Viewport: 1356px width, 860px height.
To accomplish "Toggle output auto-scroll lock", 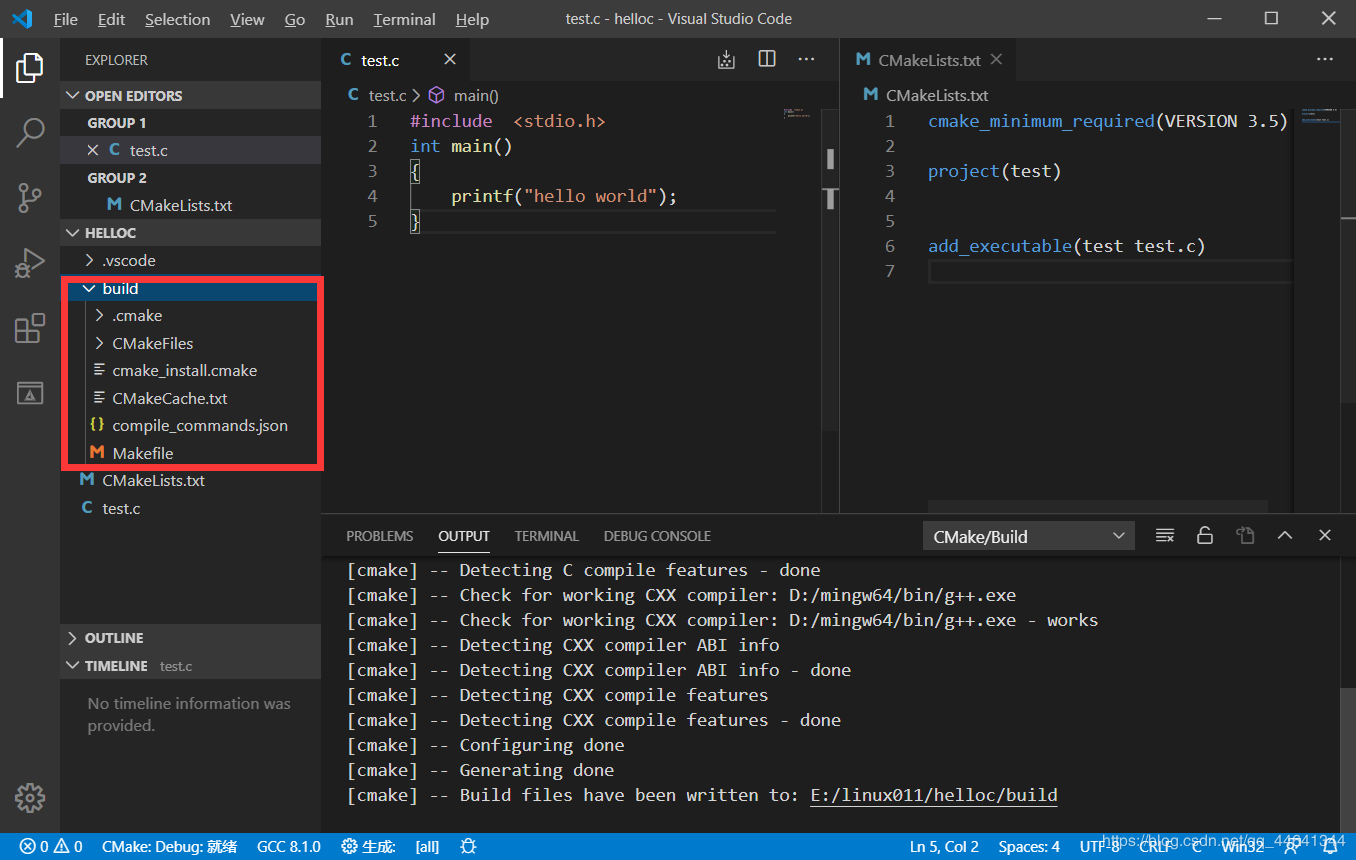I will [1204, 535].
